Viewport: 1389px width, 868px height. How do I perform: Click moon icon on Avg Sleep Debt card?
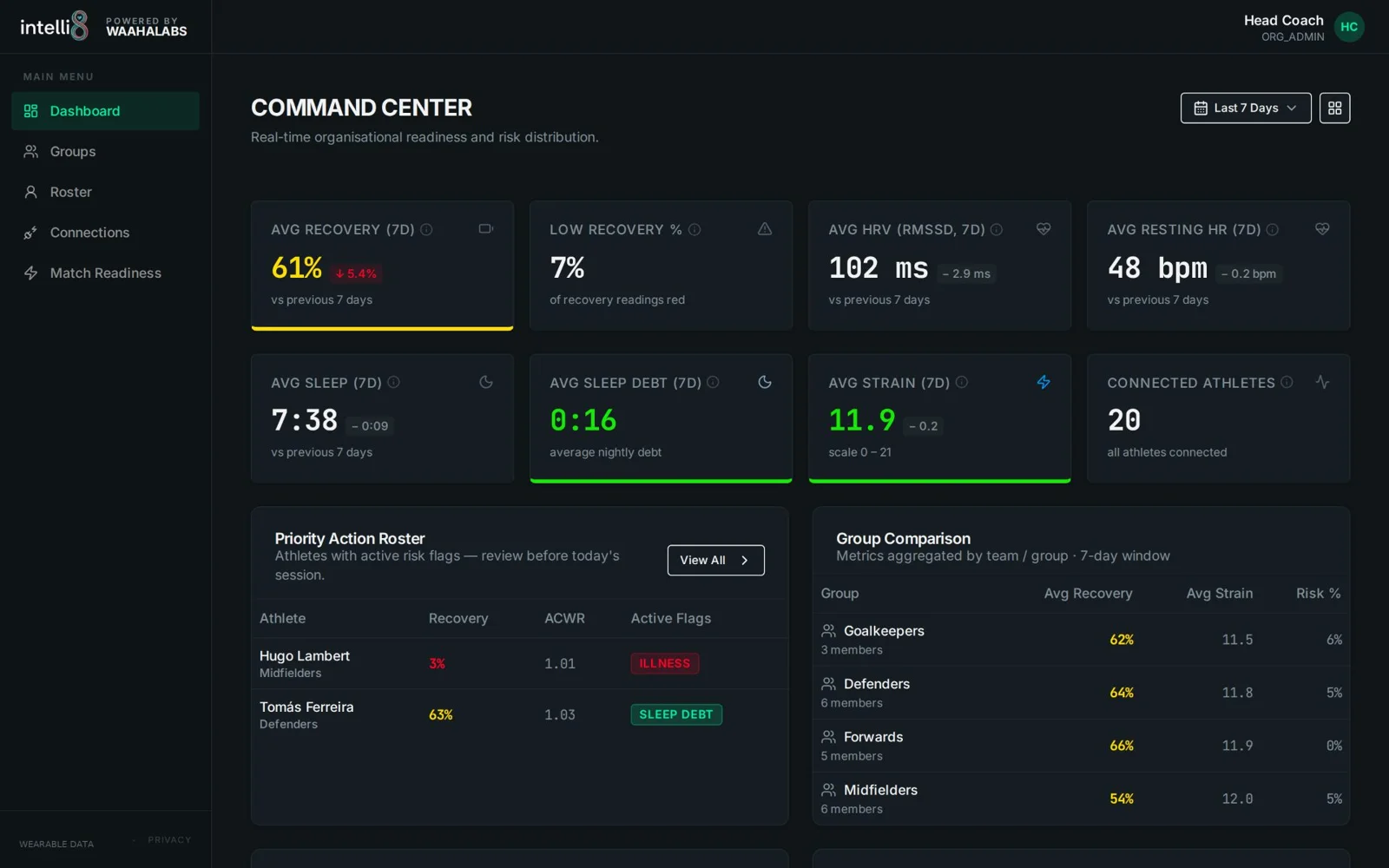(765, 382)
